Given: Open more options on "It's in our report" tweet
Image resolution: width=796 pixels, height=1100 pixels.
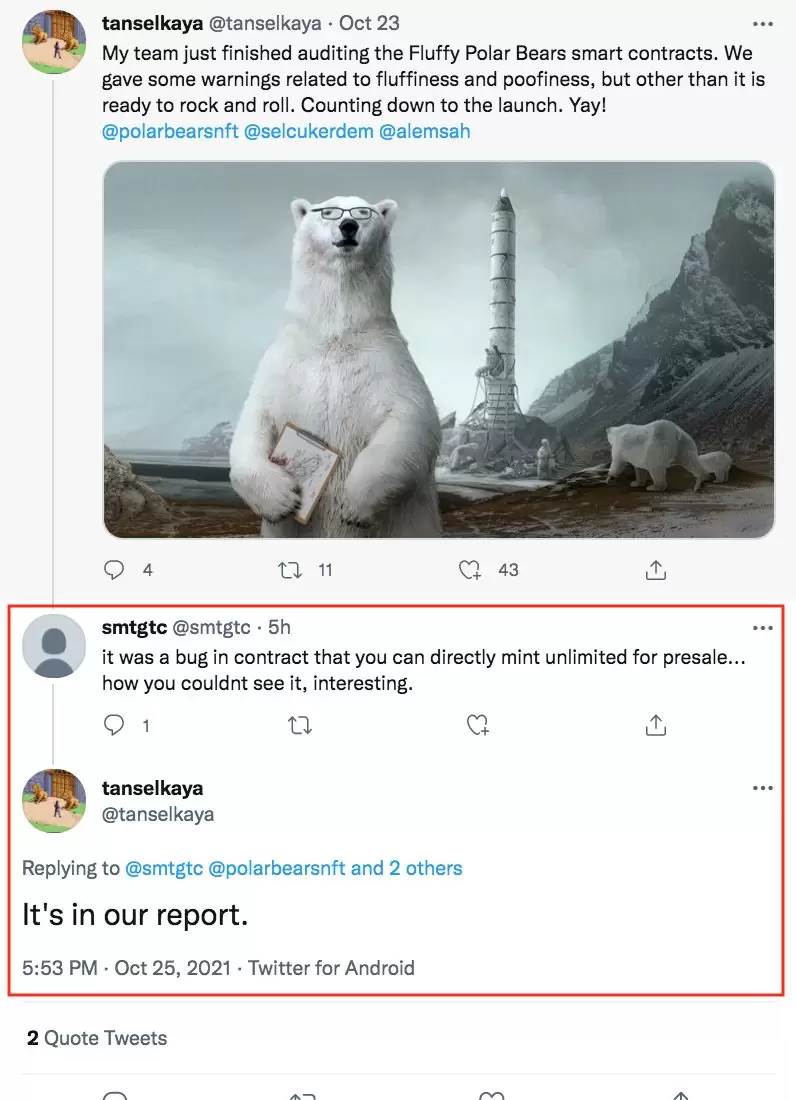Looking at the screenshot, I should pos(762,788).
